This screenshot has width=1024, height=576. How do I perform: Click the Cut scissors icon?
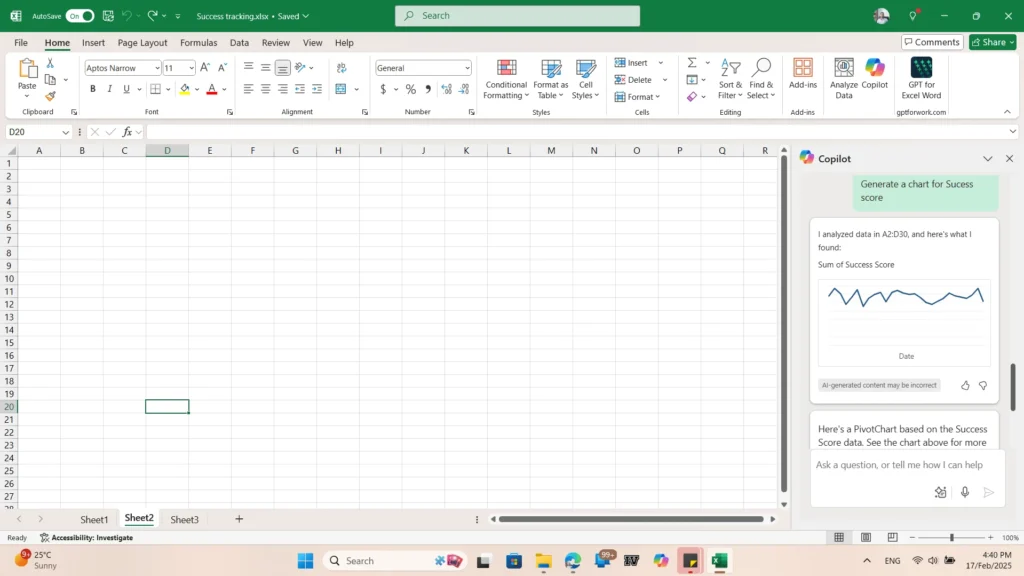tap(50, 63)
